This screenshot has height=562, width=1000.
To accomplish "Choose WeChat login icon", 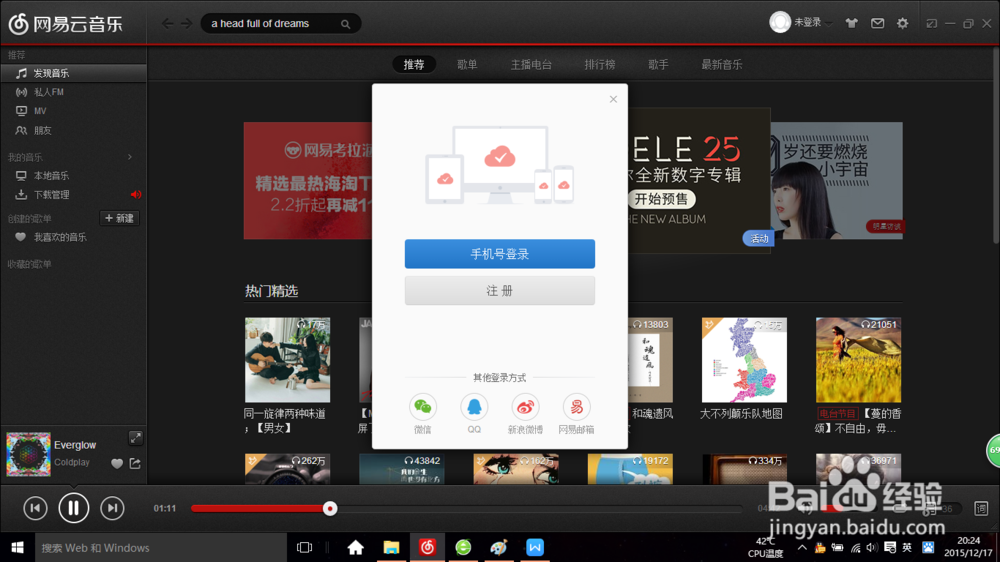I will coord(422,407).
